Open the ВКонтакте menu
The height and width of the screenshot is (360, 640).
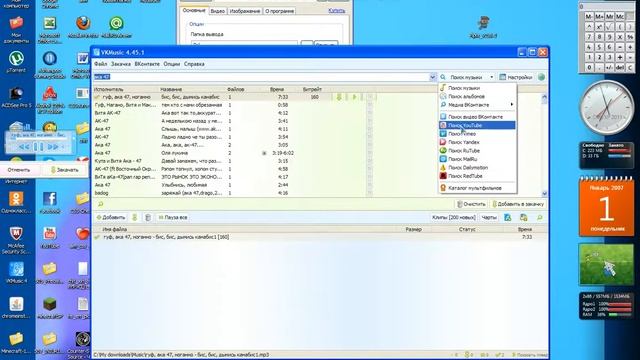click(147, 64)
